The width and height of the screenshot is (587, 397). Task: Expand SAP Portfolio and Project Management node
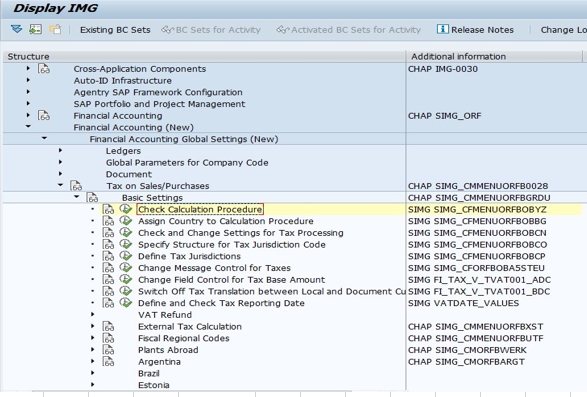tap(28, 103)
